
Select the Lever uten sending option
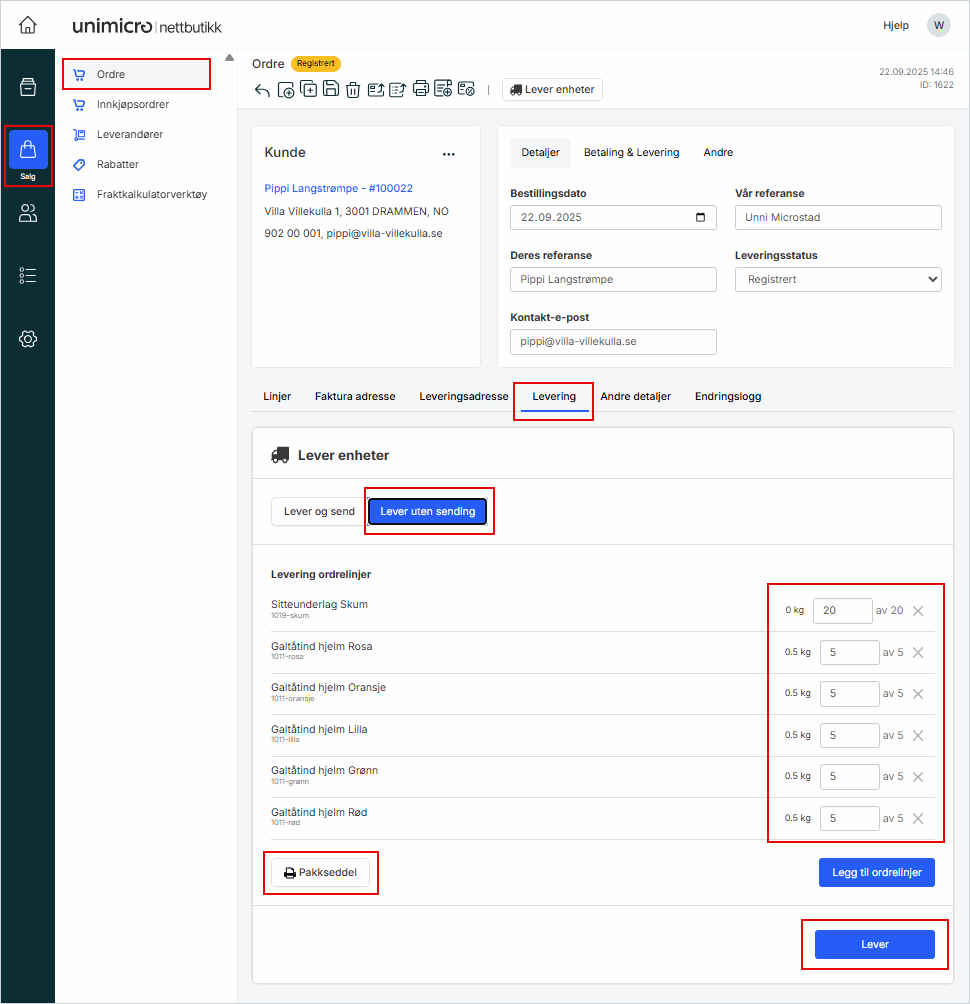pyautogui.click(x=428, y=512)
